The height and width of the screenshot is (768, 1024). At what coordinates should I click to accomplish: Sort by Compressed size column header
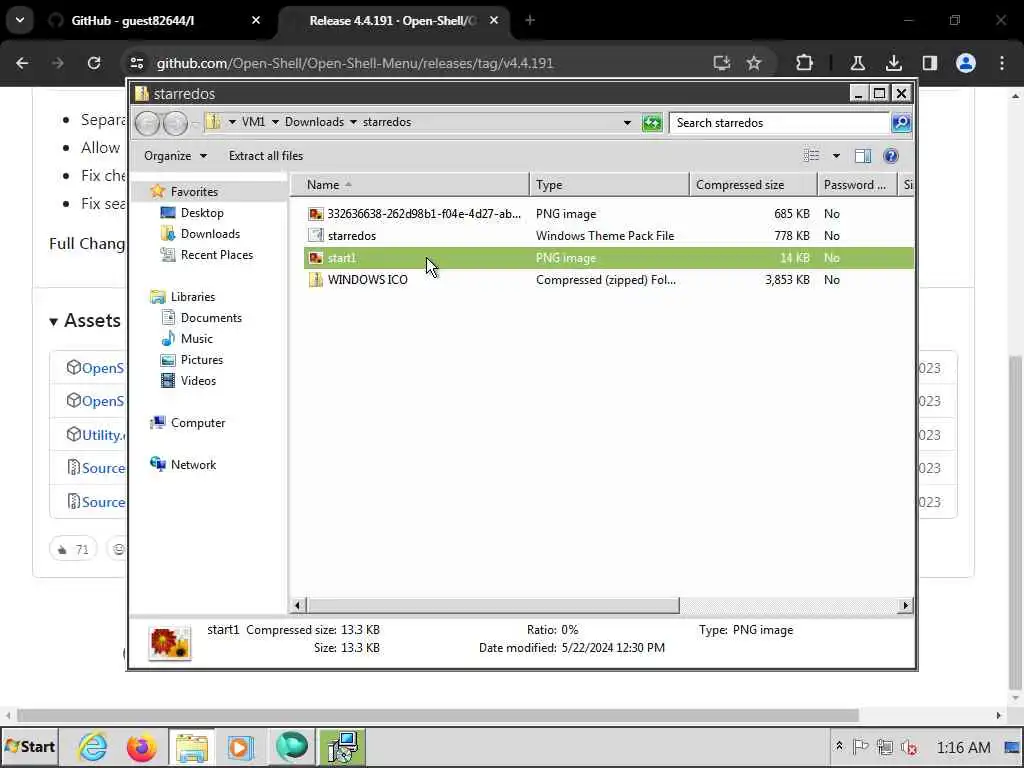pyautogui.click(x=754, y=185)
